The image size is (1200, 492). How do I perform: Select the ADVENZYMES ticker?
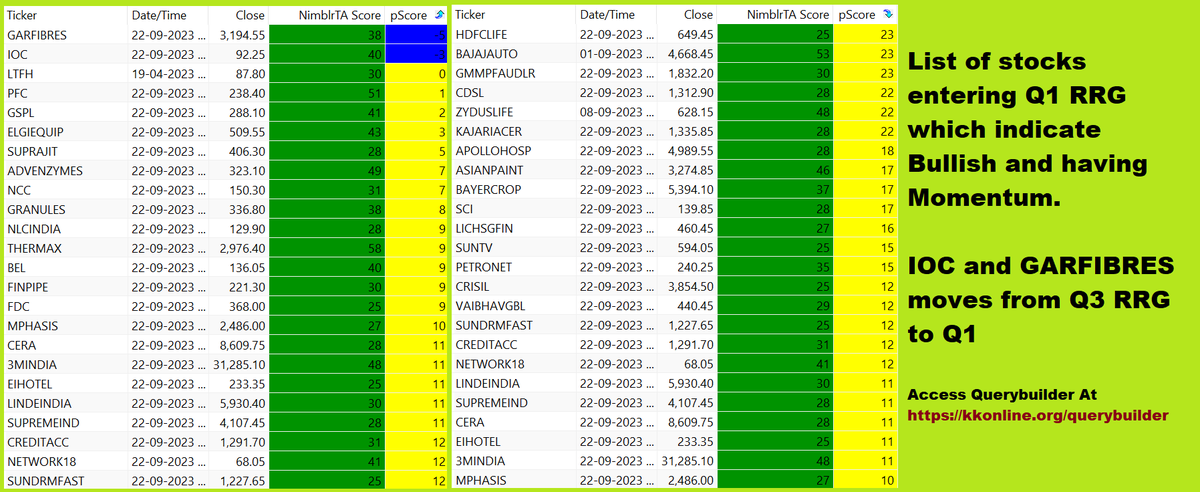(x=44, y=170)
